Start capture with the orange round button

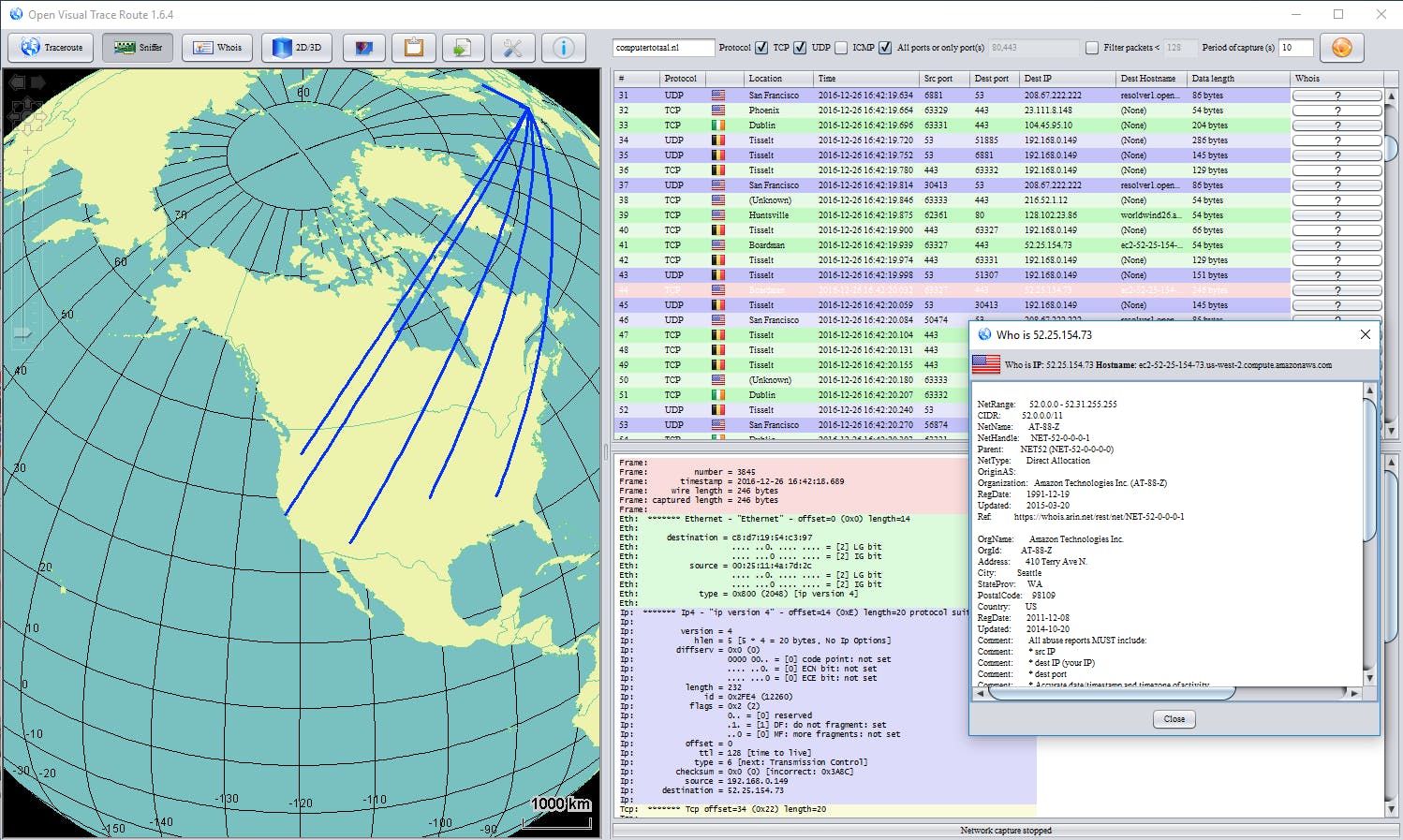(x=1341, y=48)
